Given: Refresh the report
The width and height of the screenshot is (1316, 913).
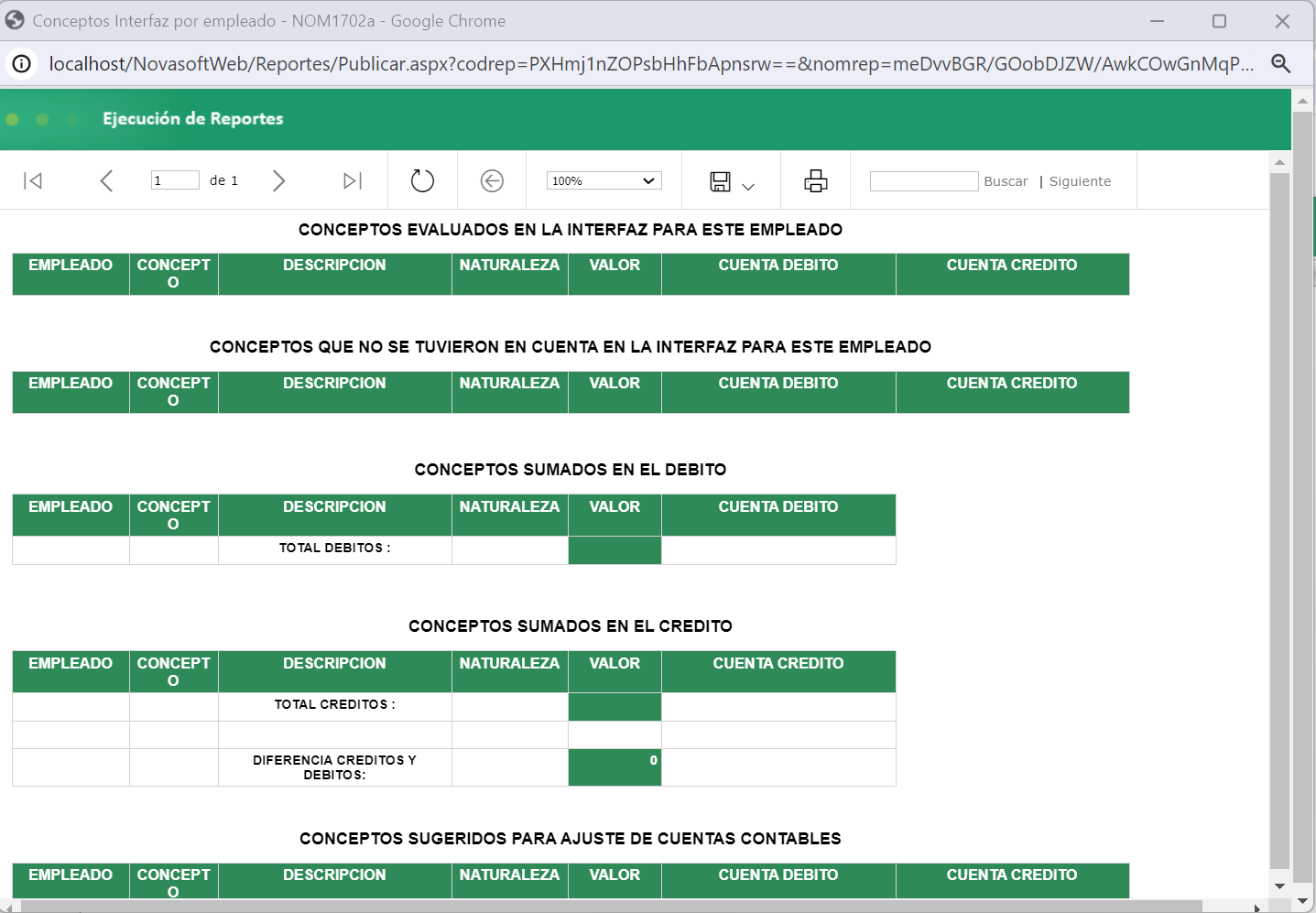Looking at the screenshot, I should [421, 180].
